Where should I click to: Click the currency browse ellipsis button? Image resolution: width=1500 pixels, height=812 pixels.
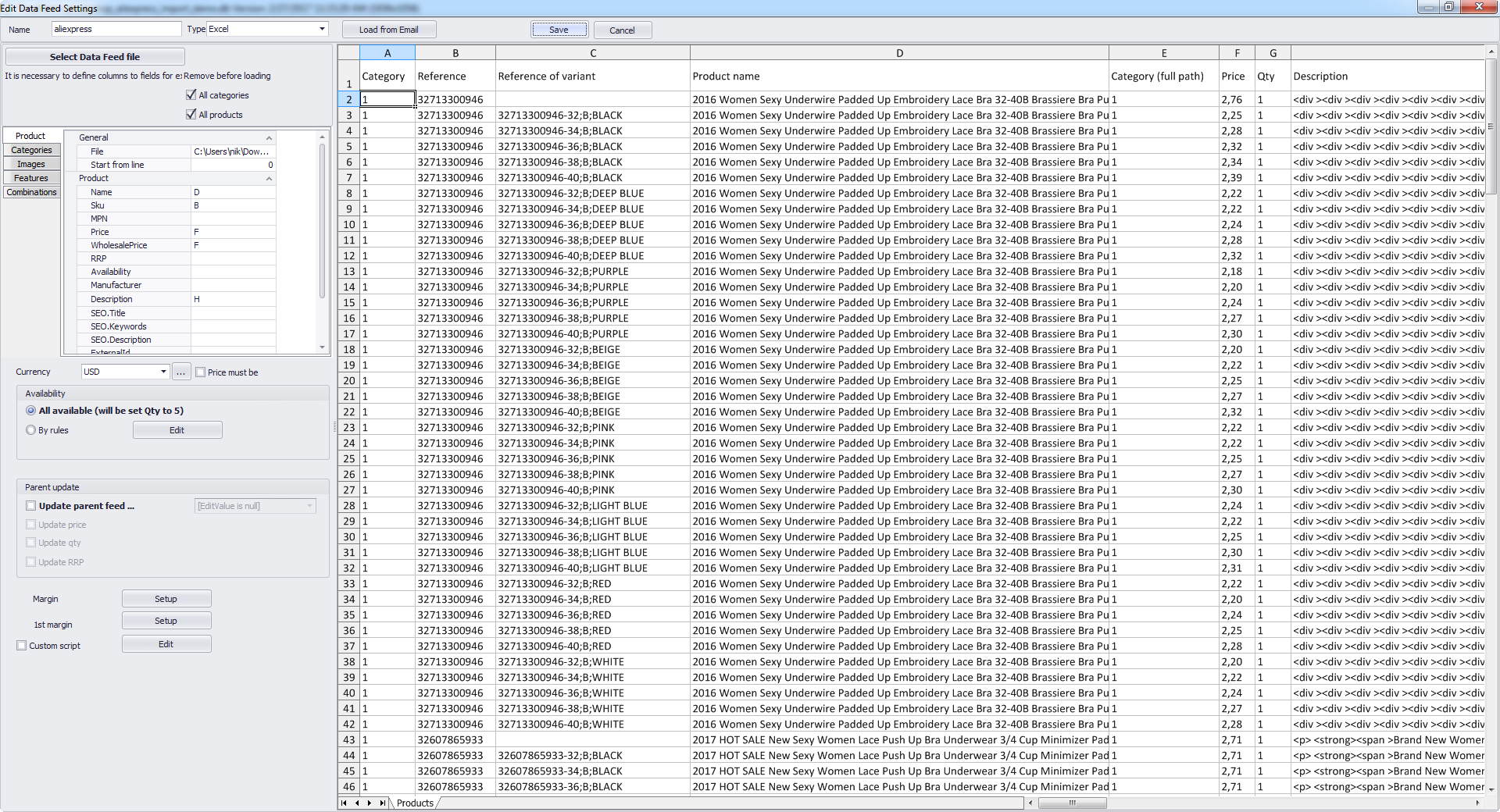[180, 372]
